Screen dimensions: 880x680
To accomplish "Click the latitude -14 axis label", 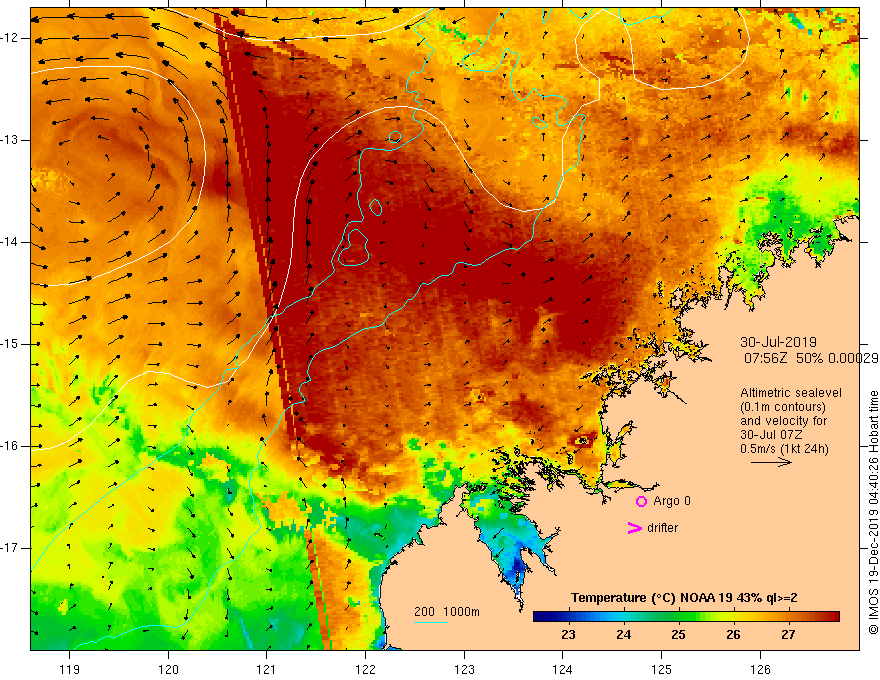I will coord(10,242).
